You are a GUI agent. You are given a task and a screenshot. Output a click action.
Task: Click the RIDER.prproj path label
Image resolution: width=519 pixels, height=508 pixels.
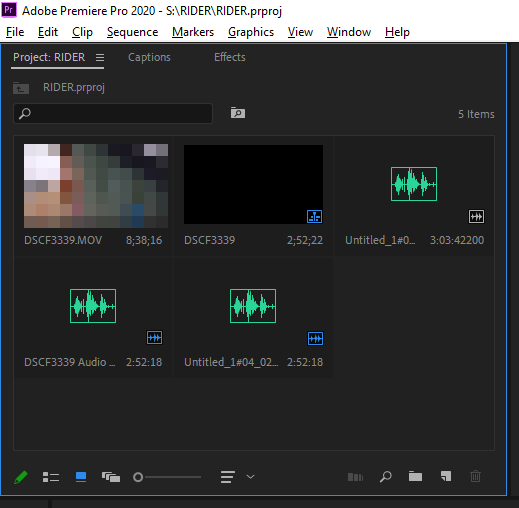coord(74,88)
